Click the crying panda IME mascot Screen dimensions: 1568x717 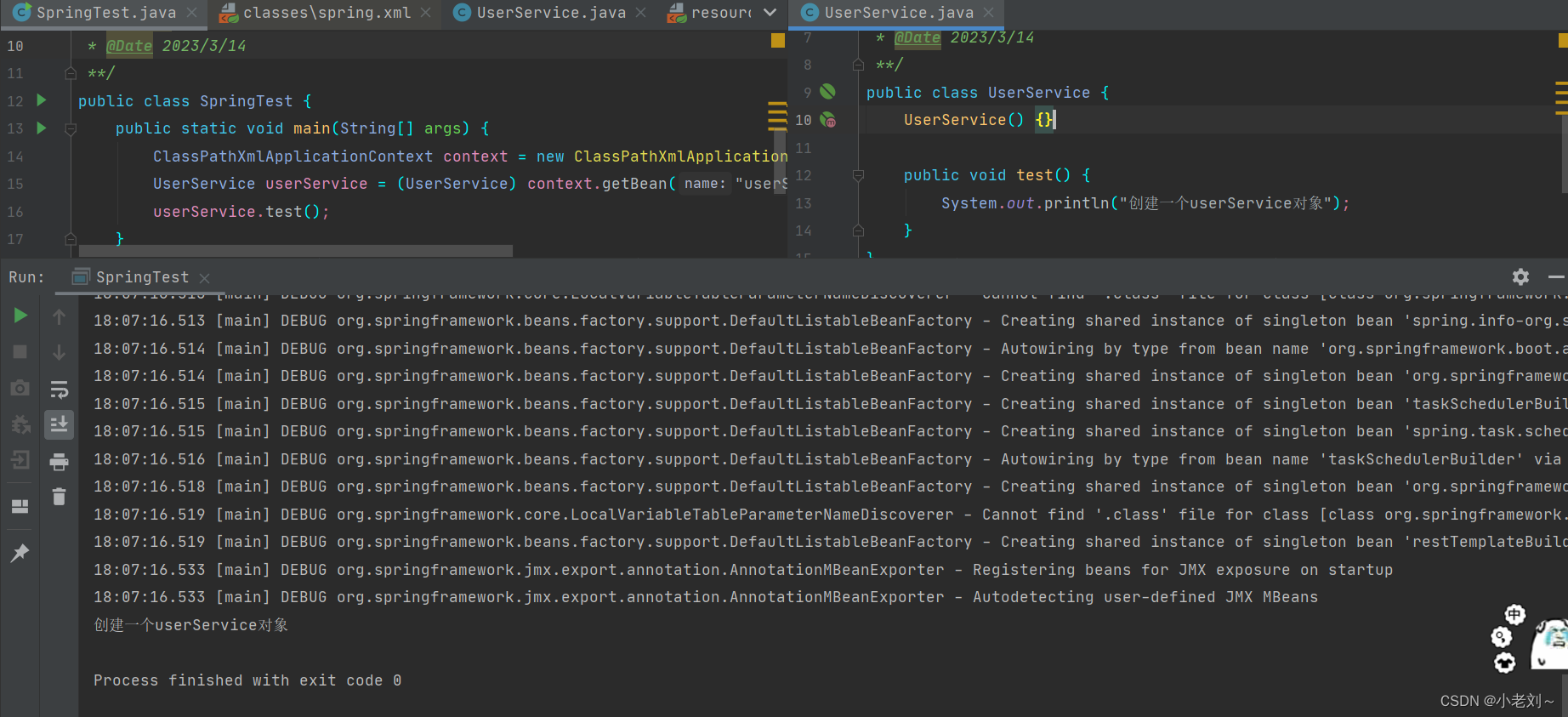tap(1549, 644)
